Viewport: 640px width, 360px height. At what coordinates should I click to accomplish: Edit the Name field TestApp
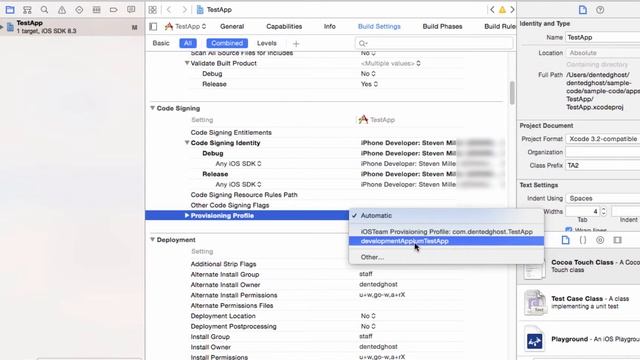[x=602, y=37]
